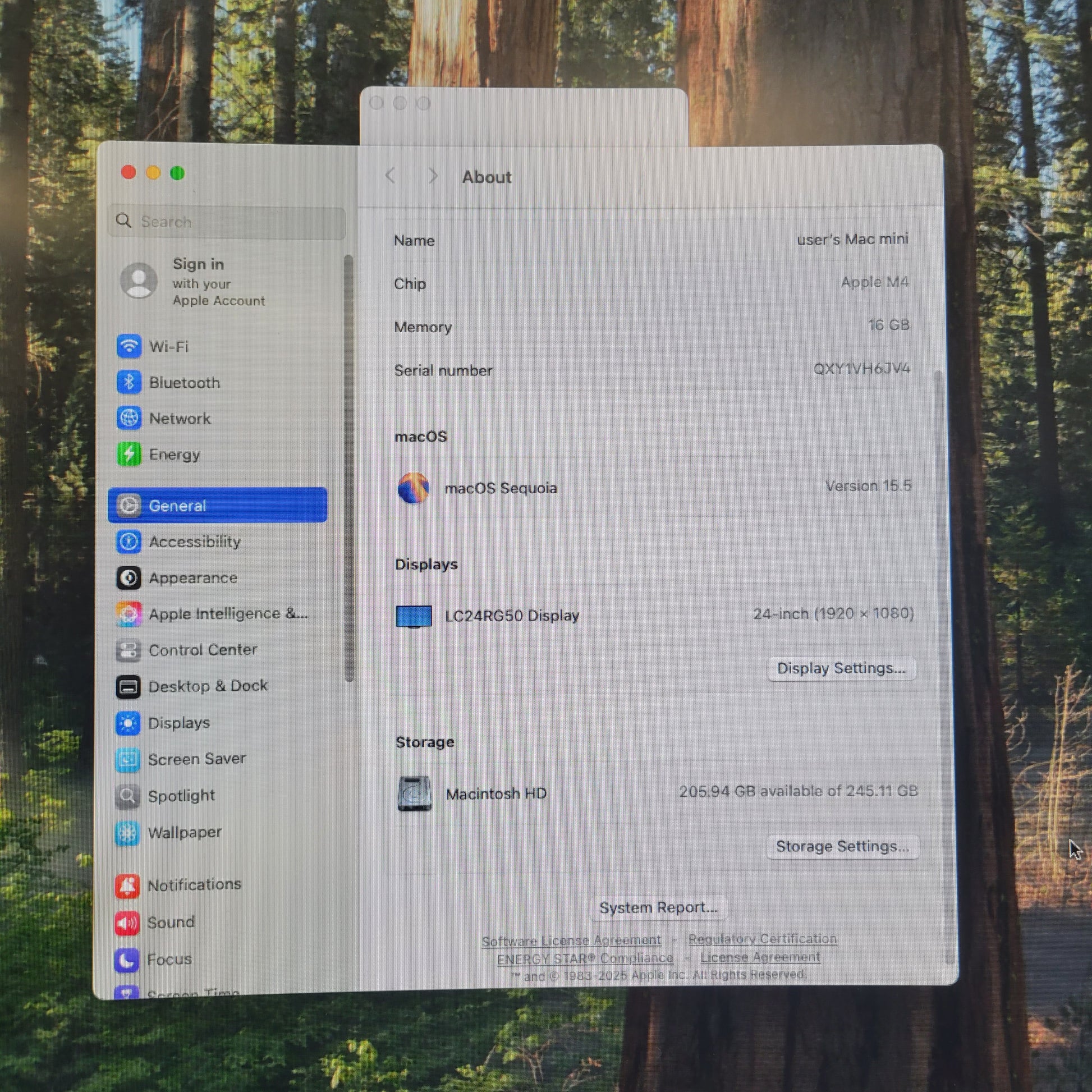The height and width of the screenshot is (1092, 1092).
Task: Click the Spotlight magnifier icon
Action: (128, 796)
